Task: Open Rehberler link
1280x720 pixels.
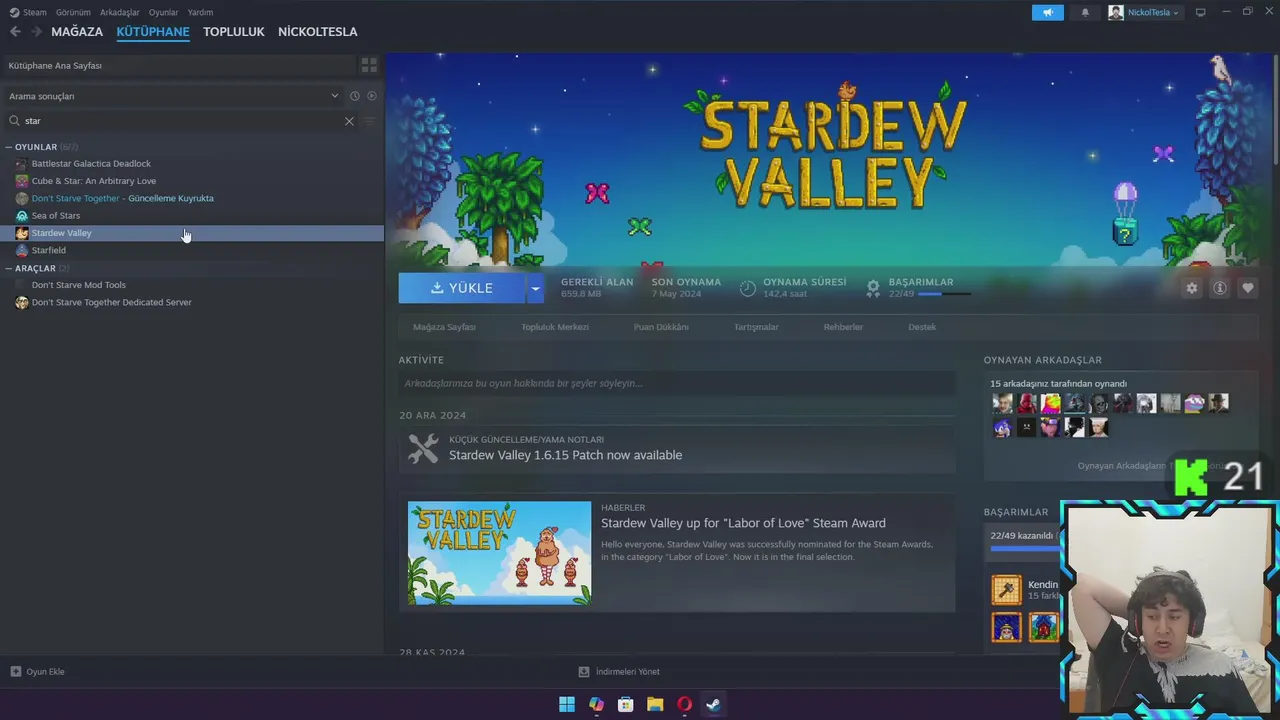Action: [843, 327]
